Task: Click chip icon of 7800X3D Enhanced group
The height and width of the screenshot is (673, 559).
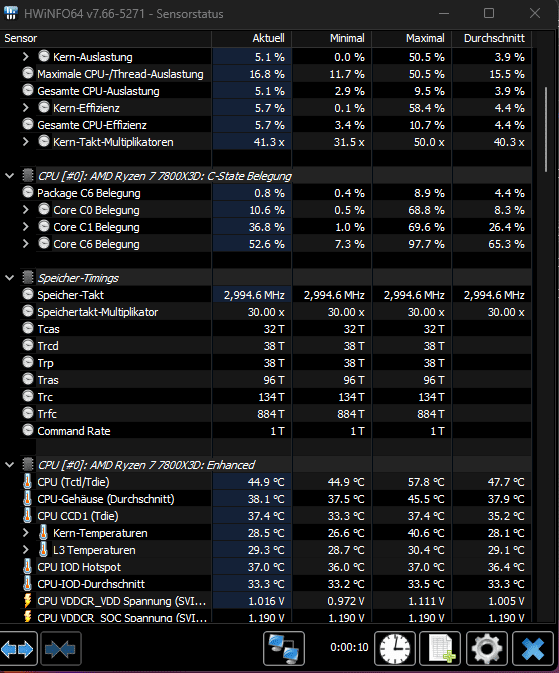Action: tap(28, 464)
